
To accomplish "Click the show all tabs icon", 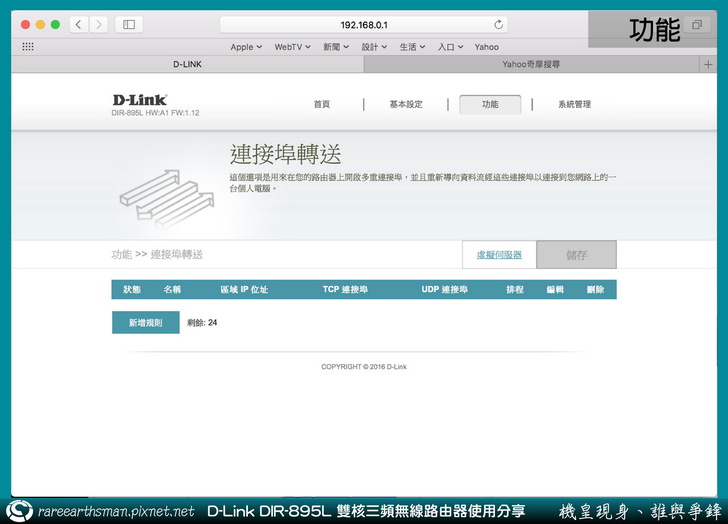I will (697, 24).
